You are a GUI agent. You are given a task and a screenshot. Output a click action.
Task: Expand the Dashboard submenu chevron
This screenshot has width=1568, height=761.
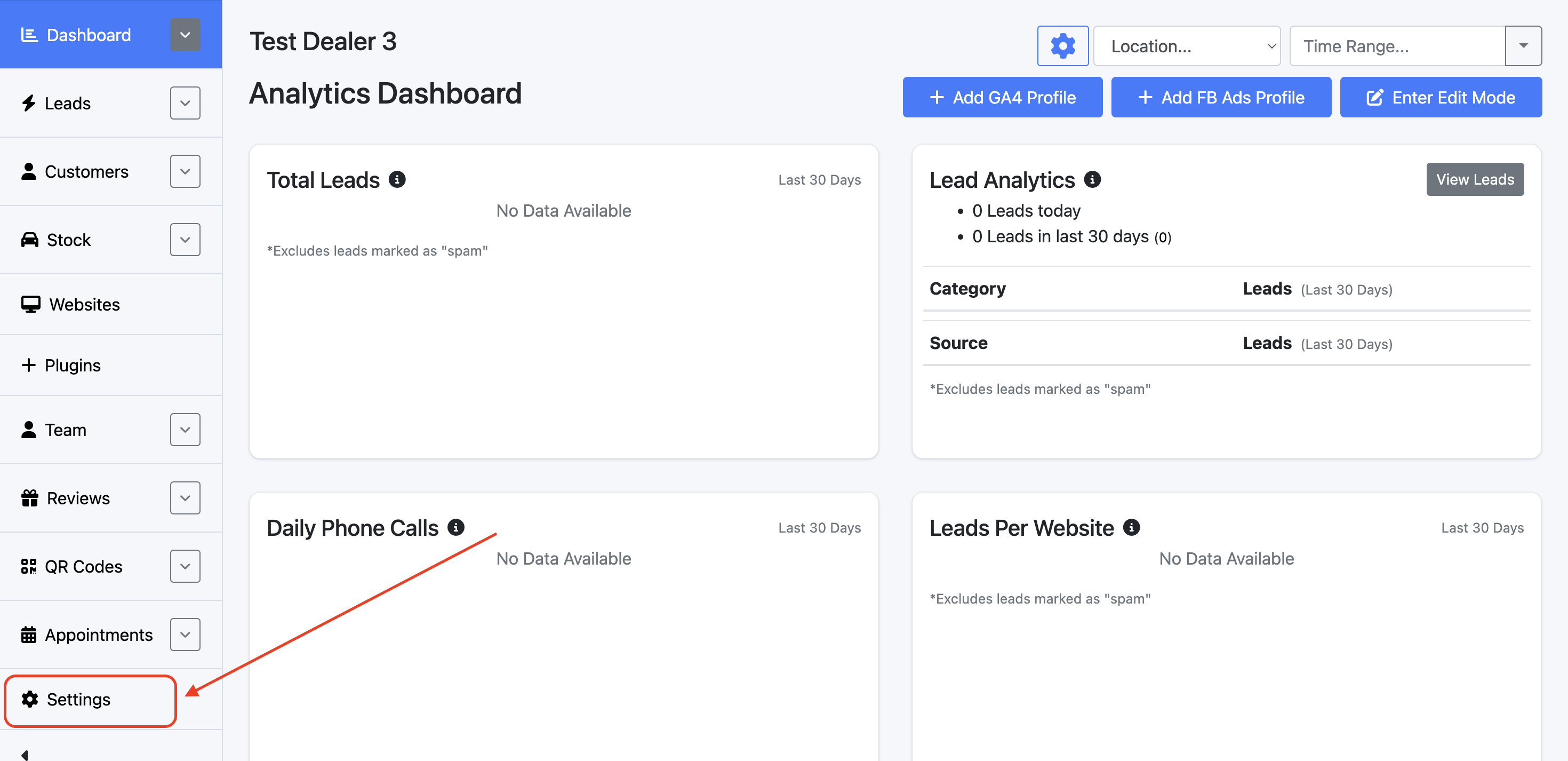point(185,35)
